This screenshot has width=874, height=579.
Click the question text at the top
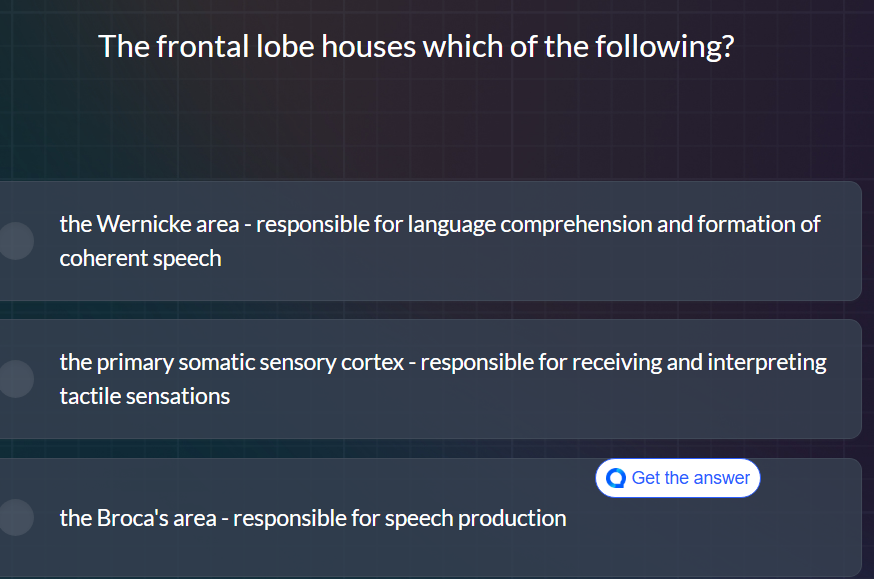pyautogui.click(x=416, y=46)
